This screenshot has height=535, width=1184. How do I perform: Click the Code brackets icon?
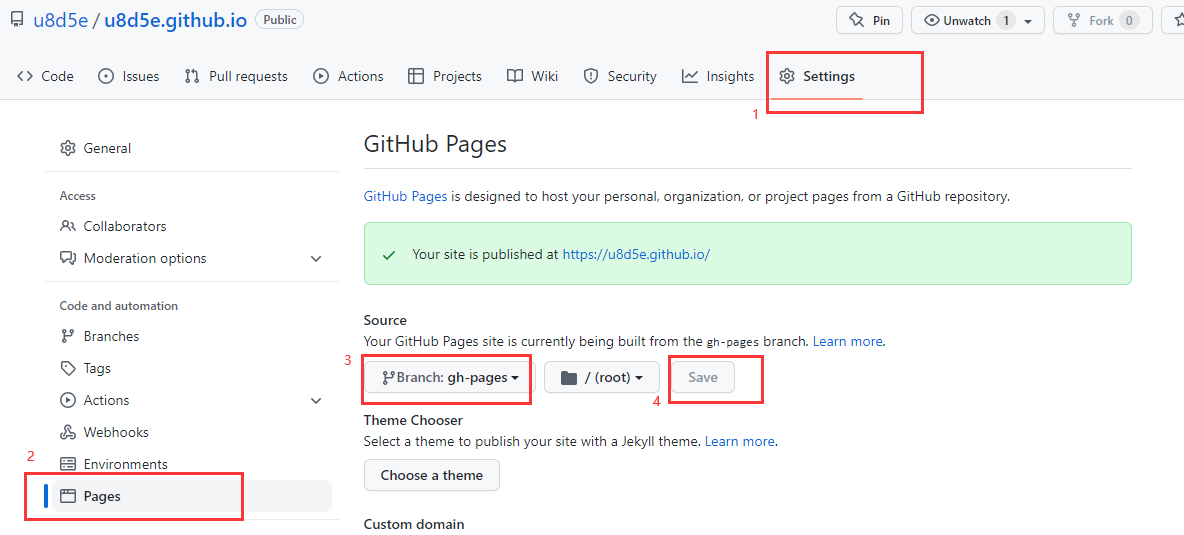(25, 76)
